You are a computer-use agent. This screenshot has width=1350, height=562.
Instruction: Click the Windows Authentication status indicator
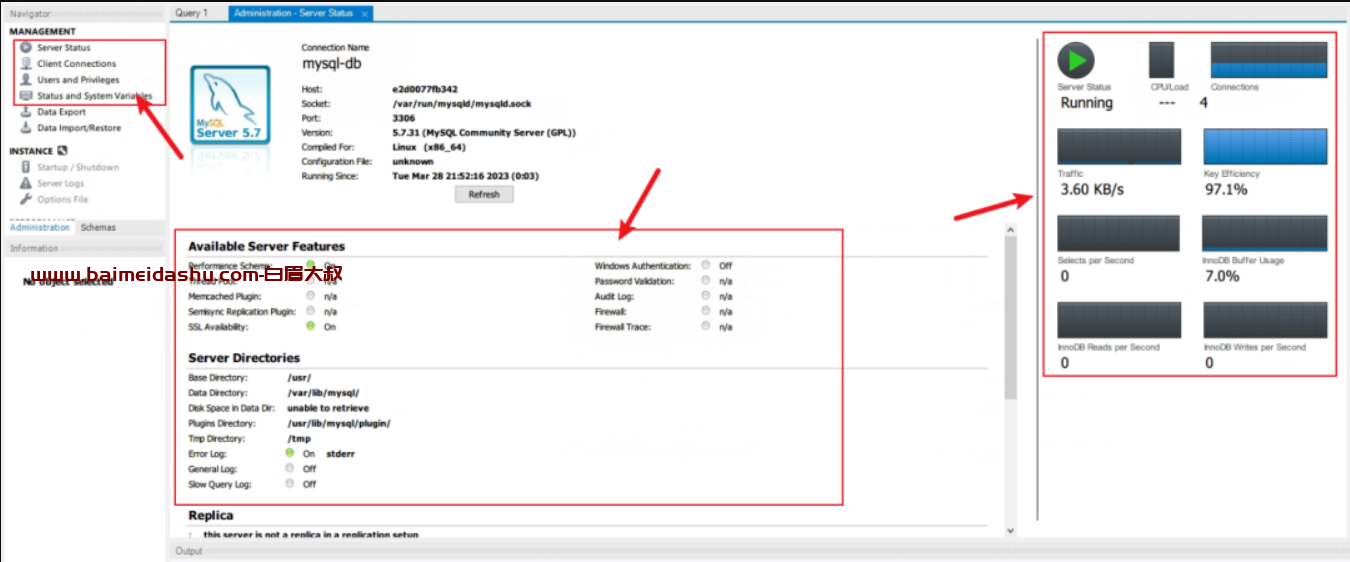click(706, 265)
